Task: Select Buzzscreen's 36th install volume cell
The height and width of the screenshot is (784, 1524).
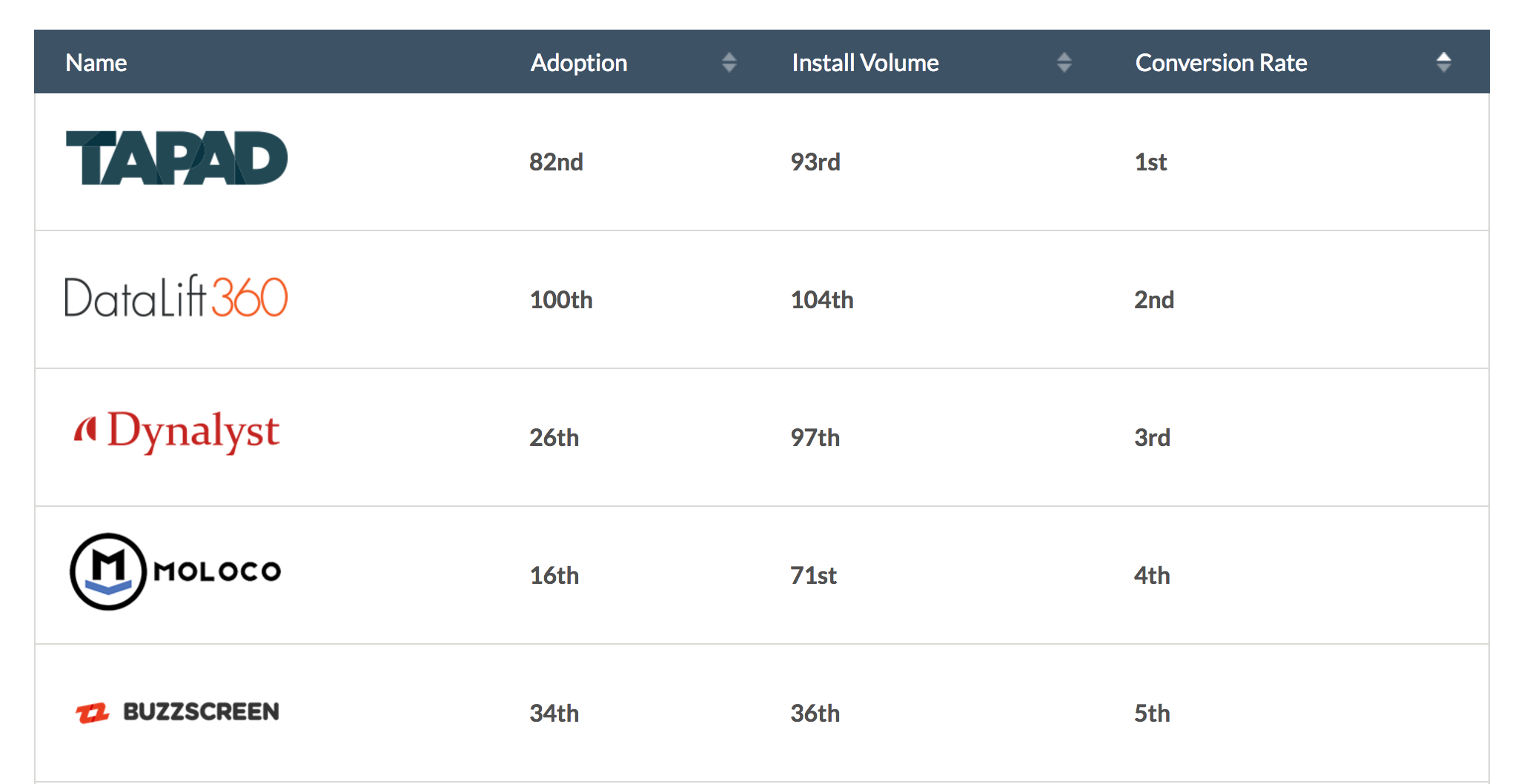Action: pos(815,714)
